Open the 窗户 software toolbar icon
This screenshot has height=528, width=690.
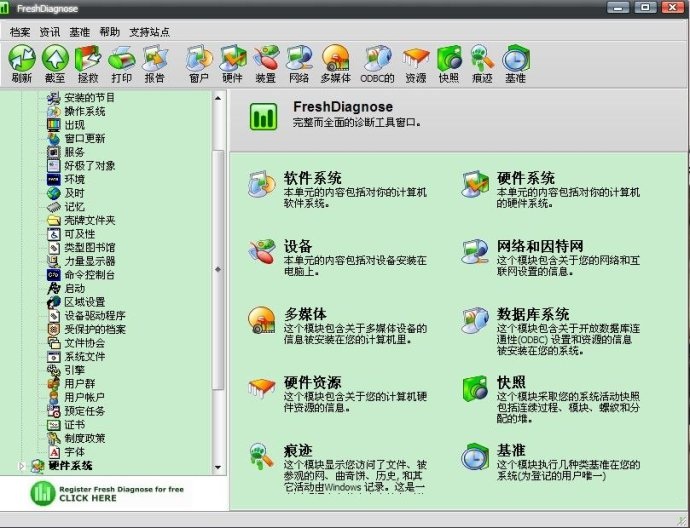(x=199, y=58)
